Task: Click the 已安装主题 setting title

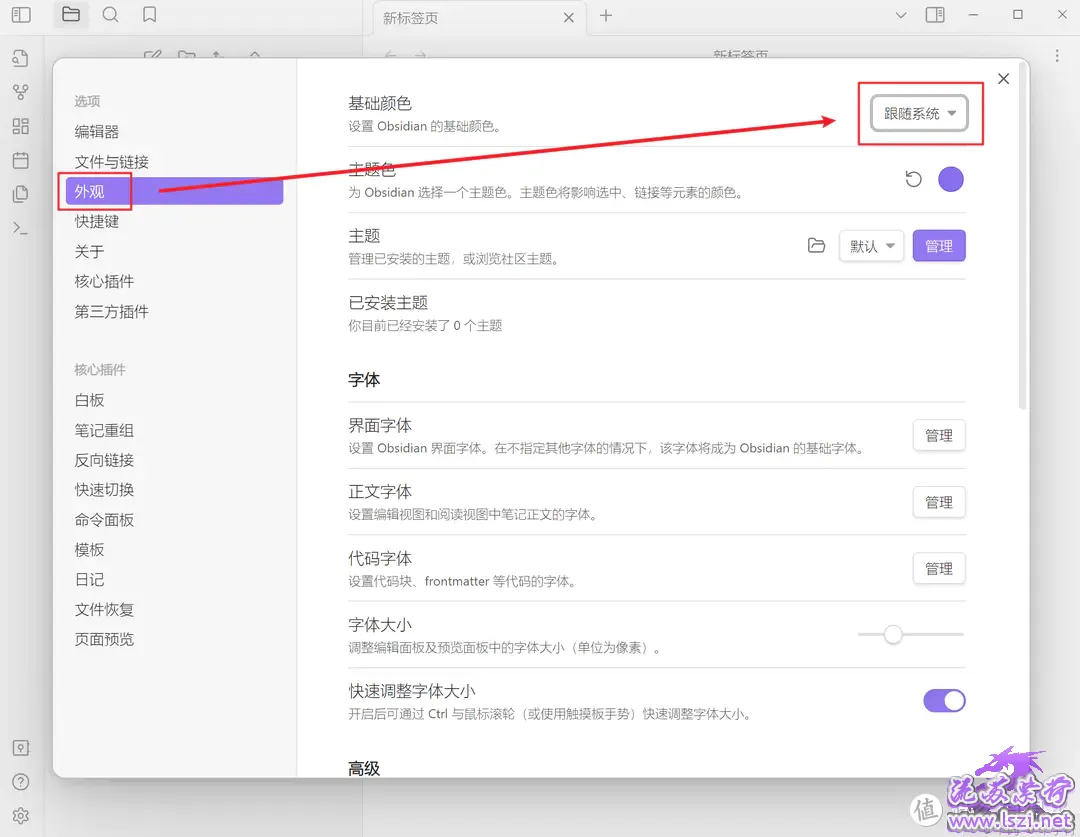Action: pyautogui.click(x=388, y=302)
